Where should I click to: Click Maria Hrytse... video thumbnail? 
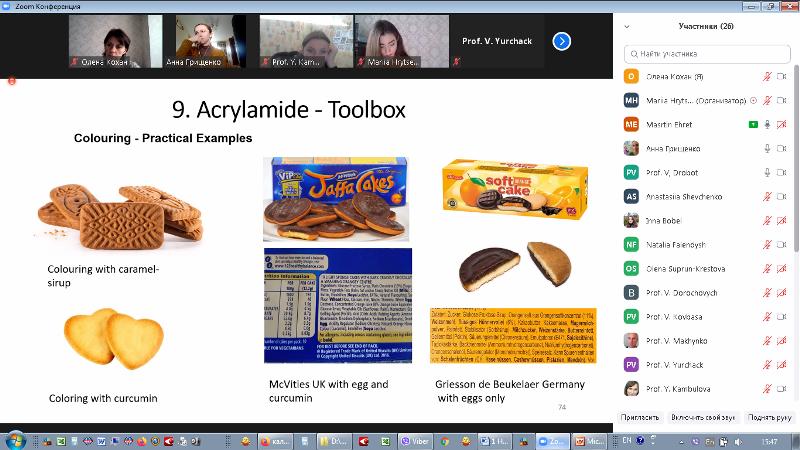(x=402, y=41)
